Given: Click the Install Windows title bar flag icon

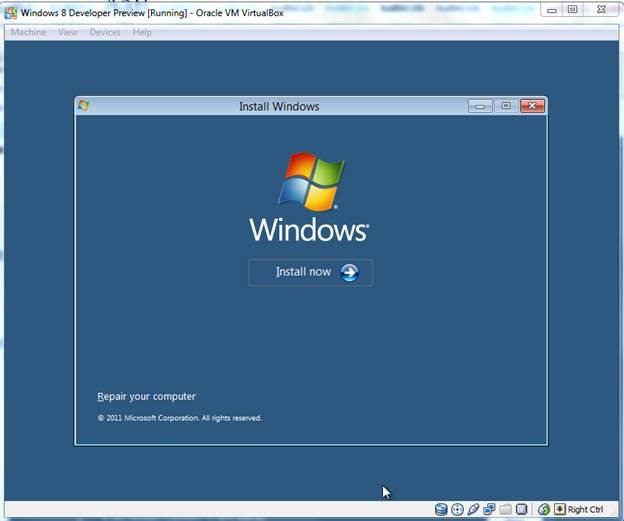Looking at the screenshot, I should point(84,106).
